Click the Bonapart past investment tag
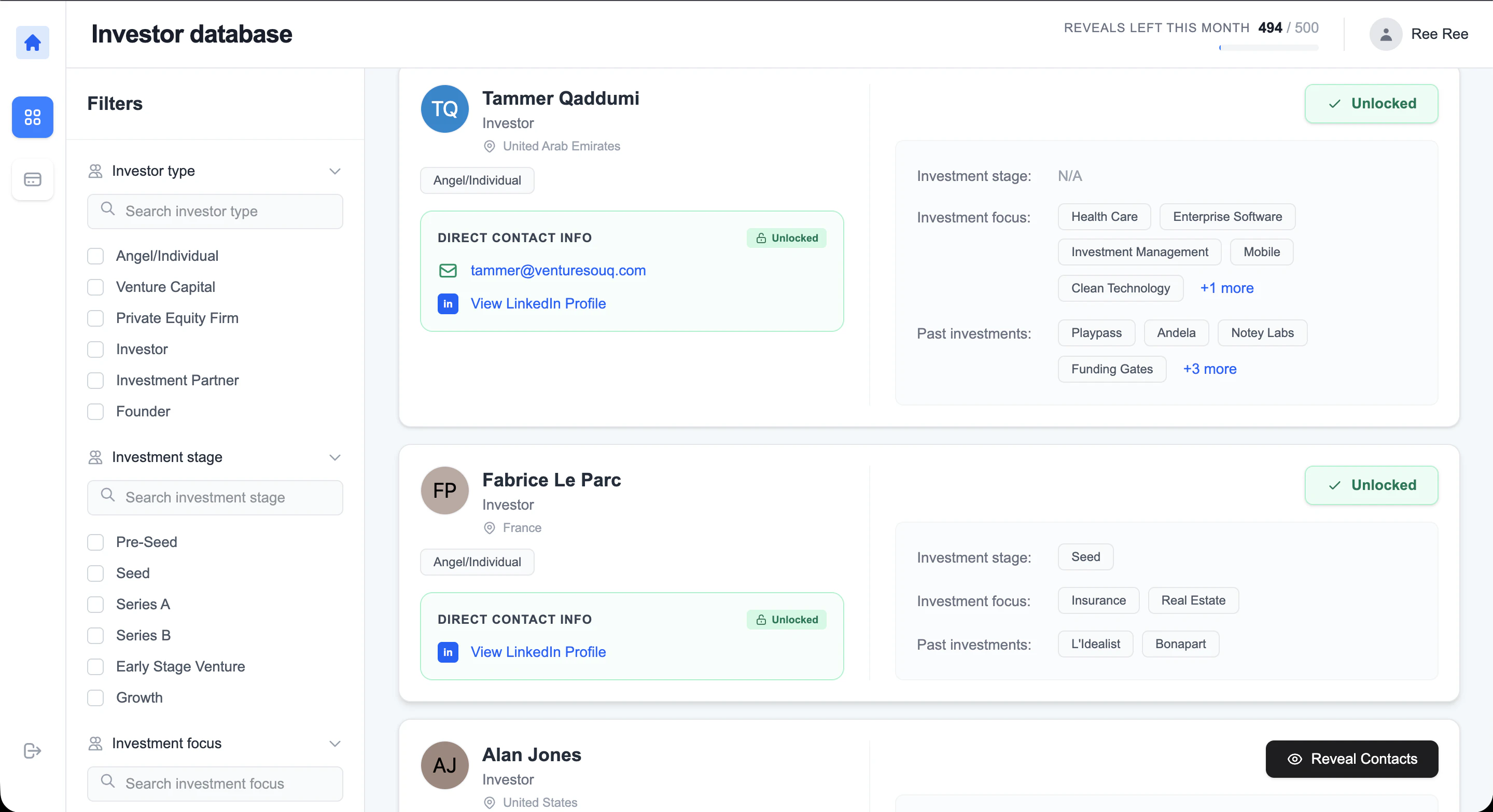Viewport: 1493px width, 812px height. pyautogui.click(x=1180, y=645)
